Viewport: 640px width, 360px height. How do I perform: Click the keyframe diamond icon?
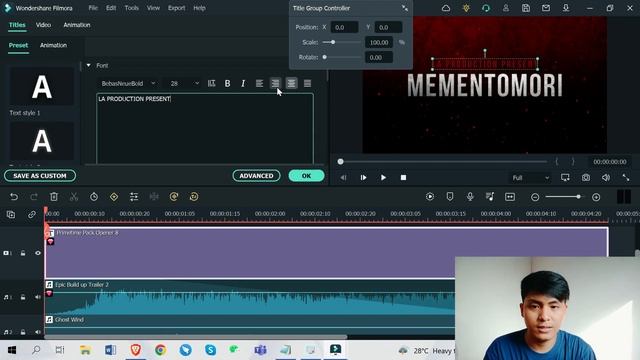click(114, 197)
